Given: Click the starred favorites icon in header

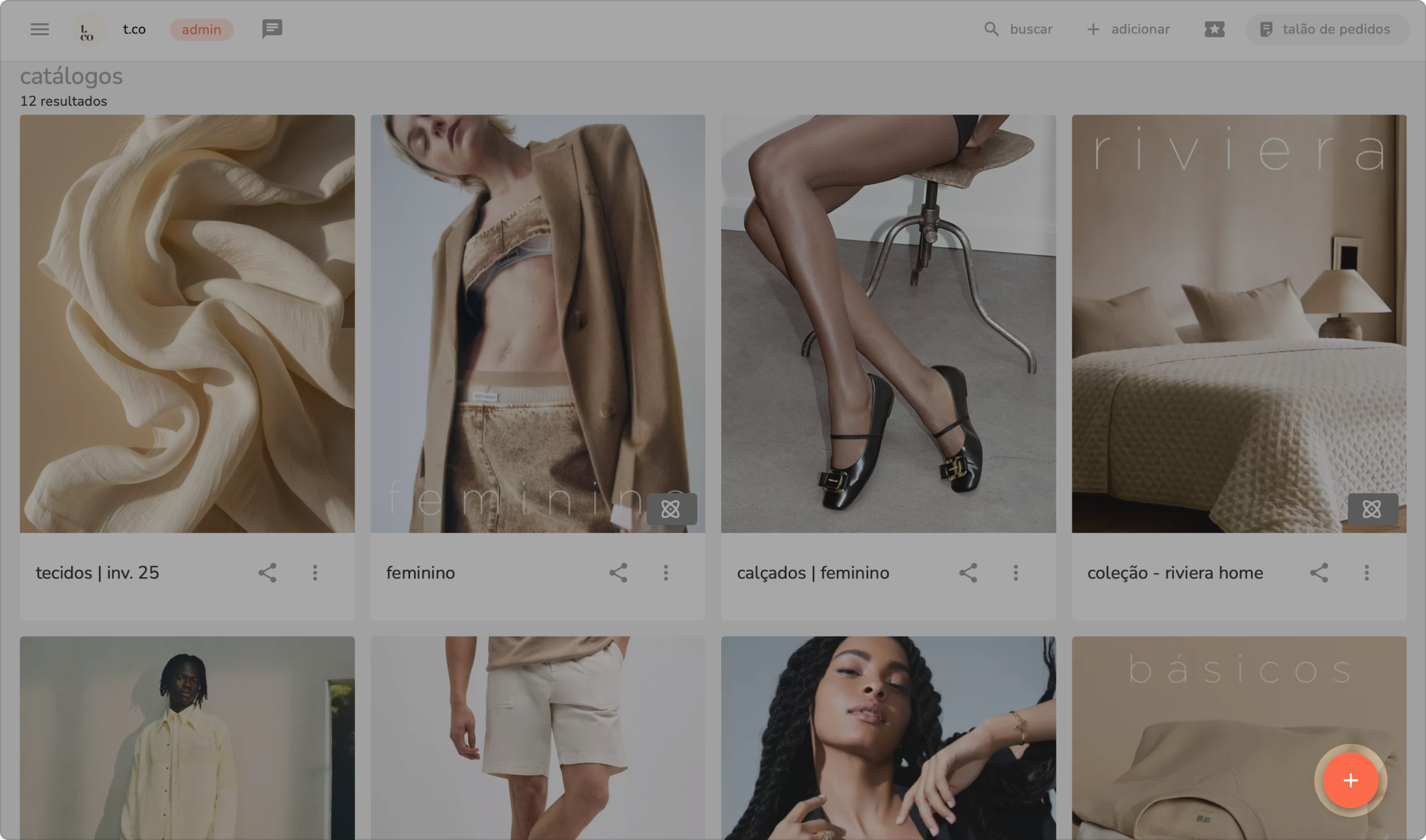Looking at the screenshot, I should (1214, 29).
